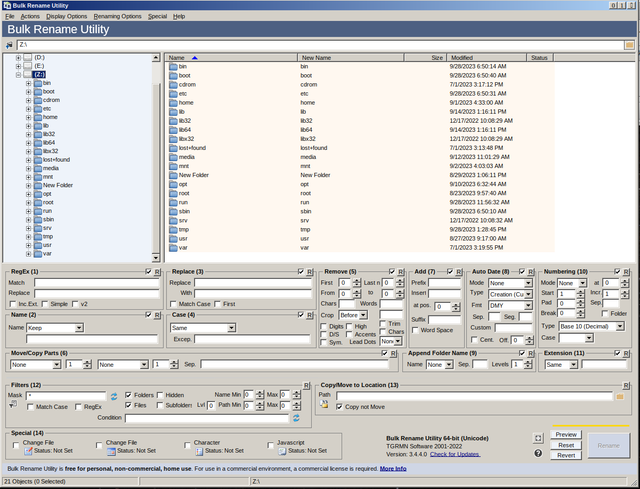Viewport: 640px width, 489px height.
Task: Enable Match Case in the Replace panel
Action: point(173,304)
